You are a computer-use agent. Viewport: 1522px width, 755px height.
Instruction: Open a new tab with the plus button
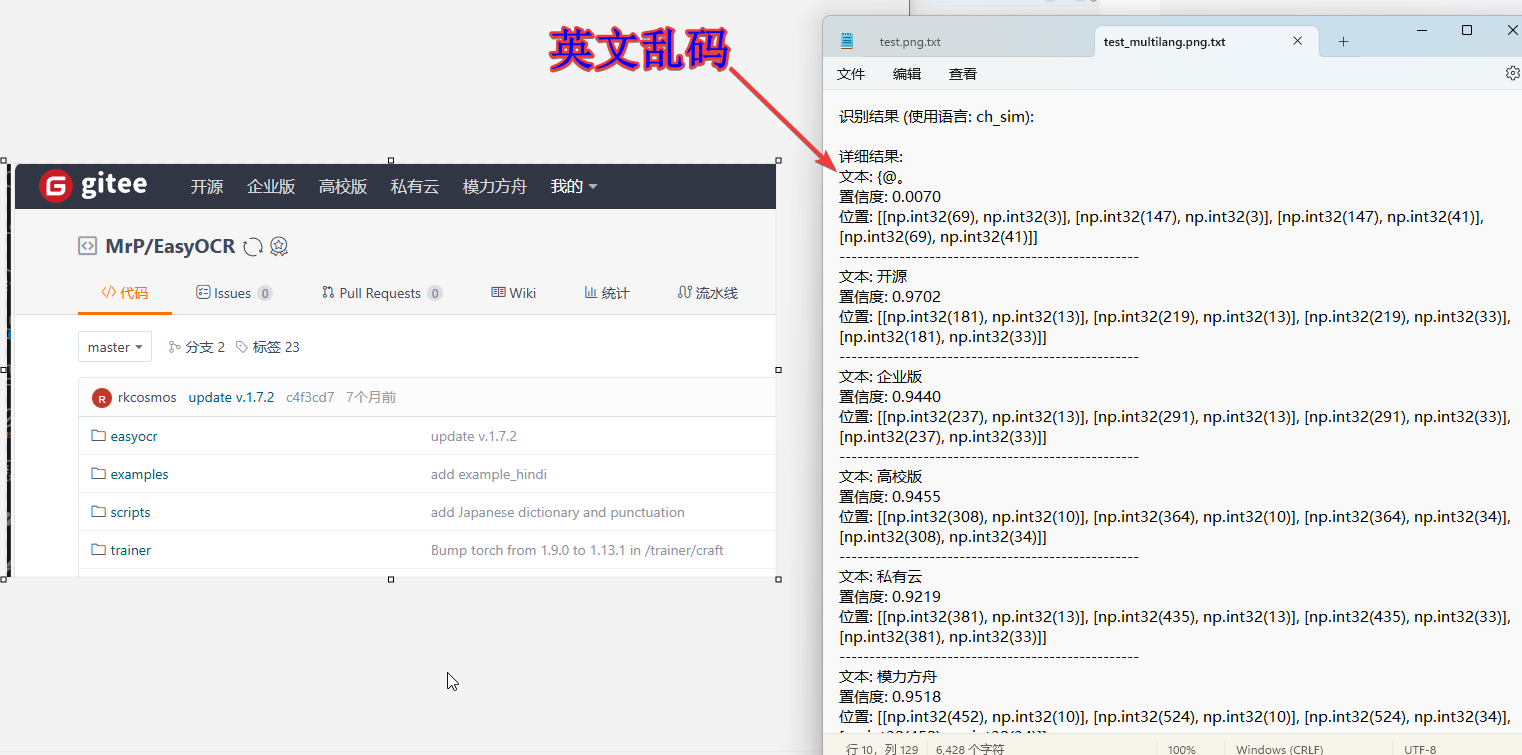click(1344, 40)
